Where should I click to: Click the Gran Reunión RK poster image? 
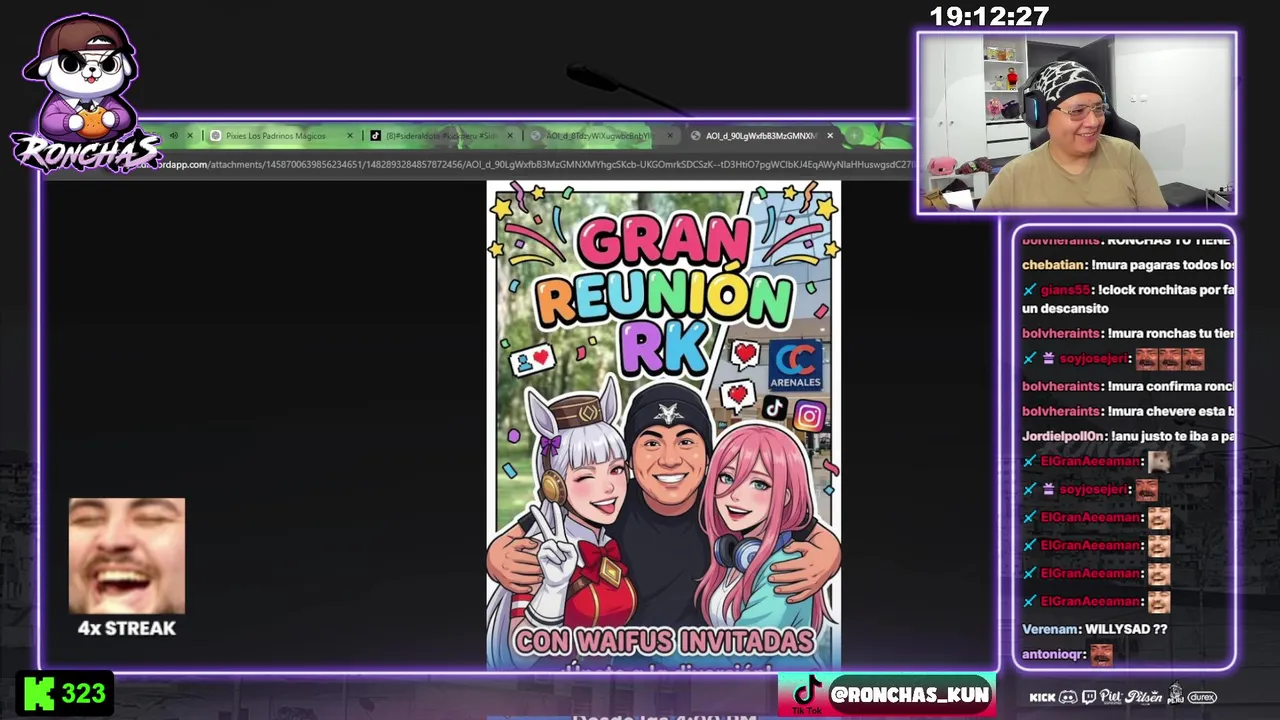664,425
